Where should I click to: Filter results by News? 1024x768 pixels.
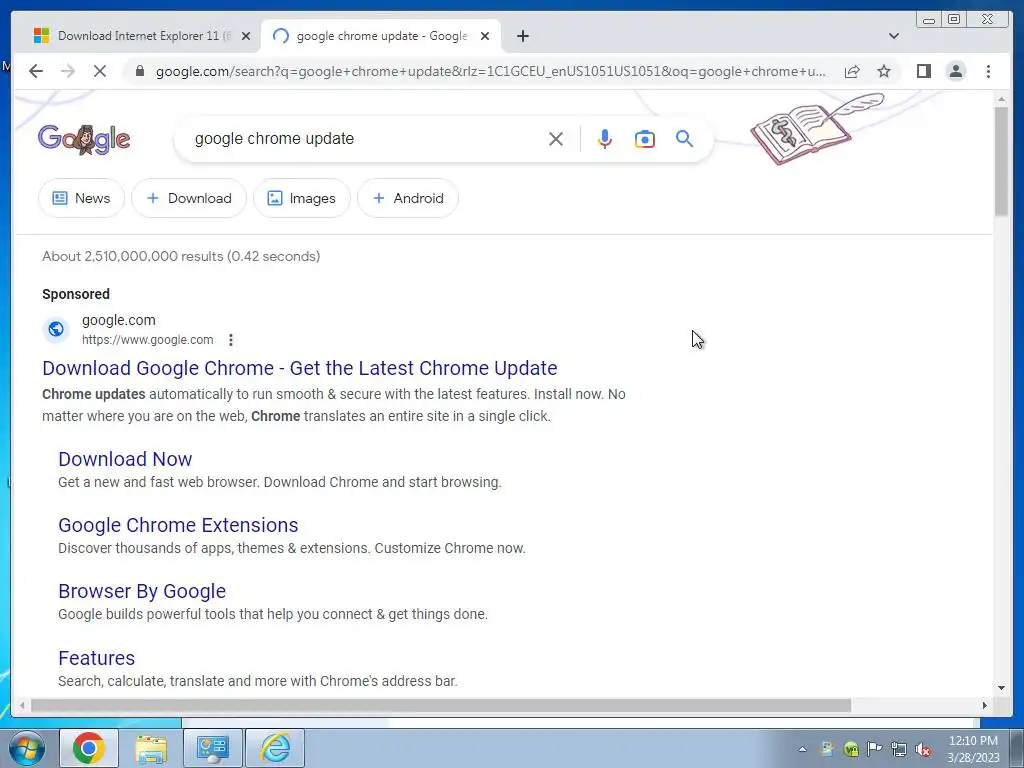pos(82,198)
